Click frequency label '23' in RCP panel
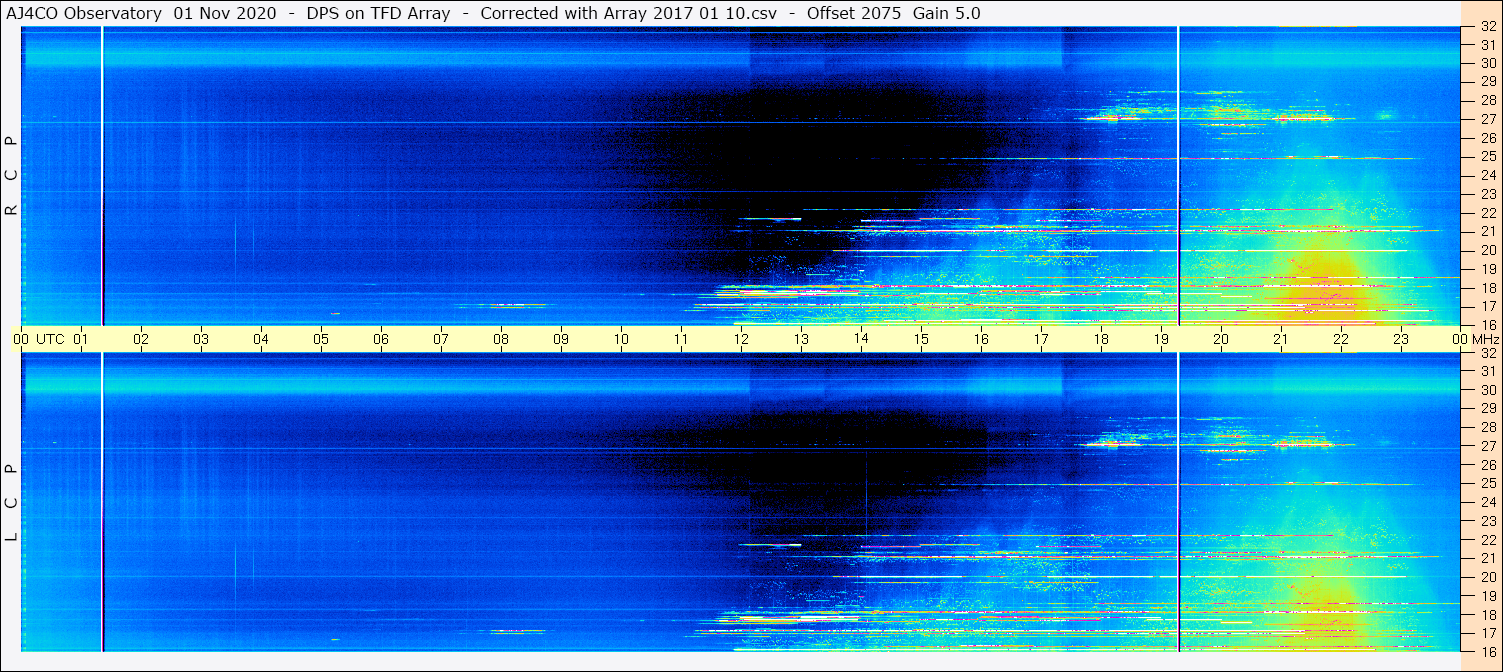This screenshot has height=672, width=1503. [x=1487, y=194]
